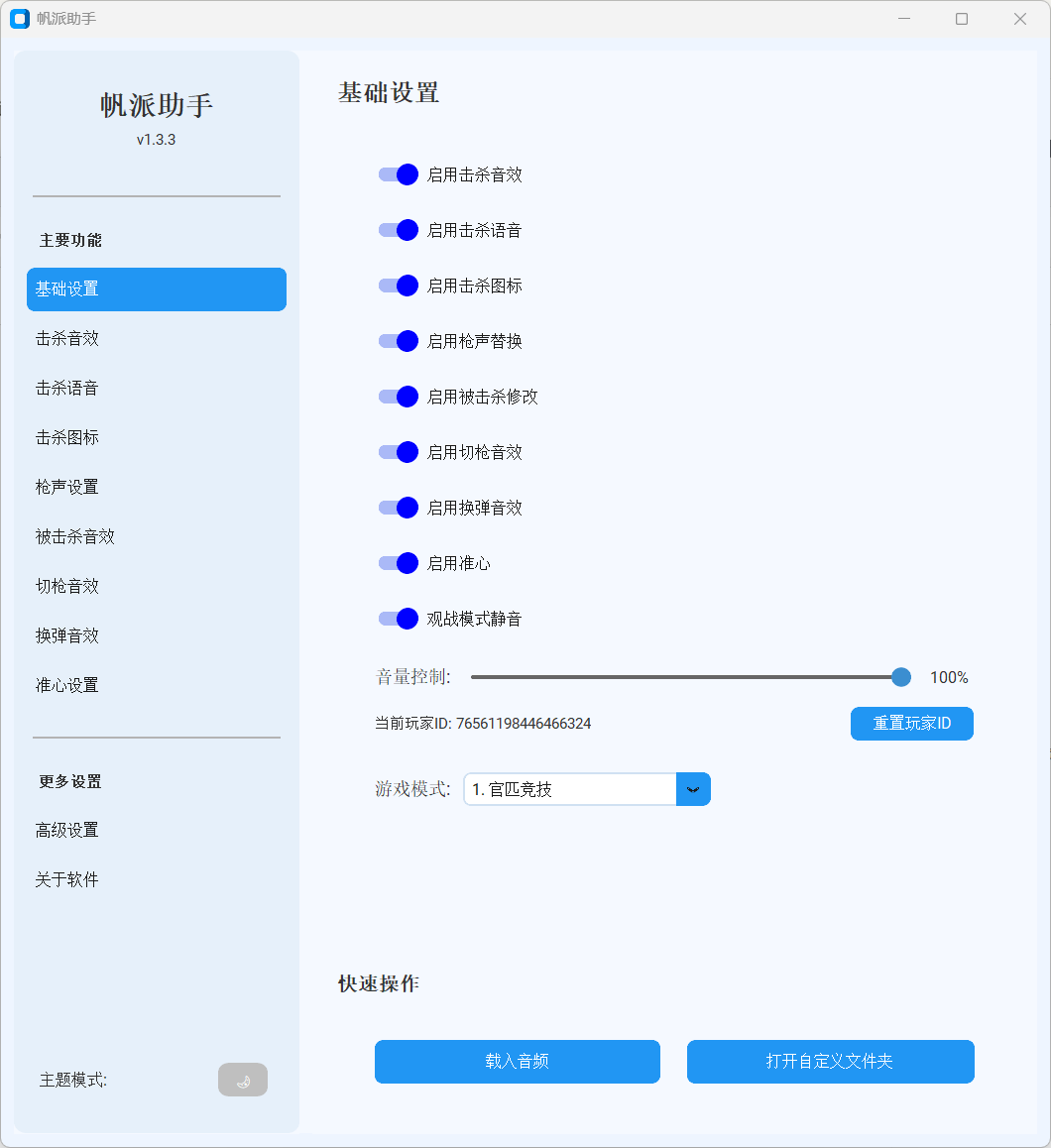The image size is (1051, 1148).
Task: Open the 游戏模式 dropdown
Action: [692, 789]
